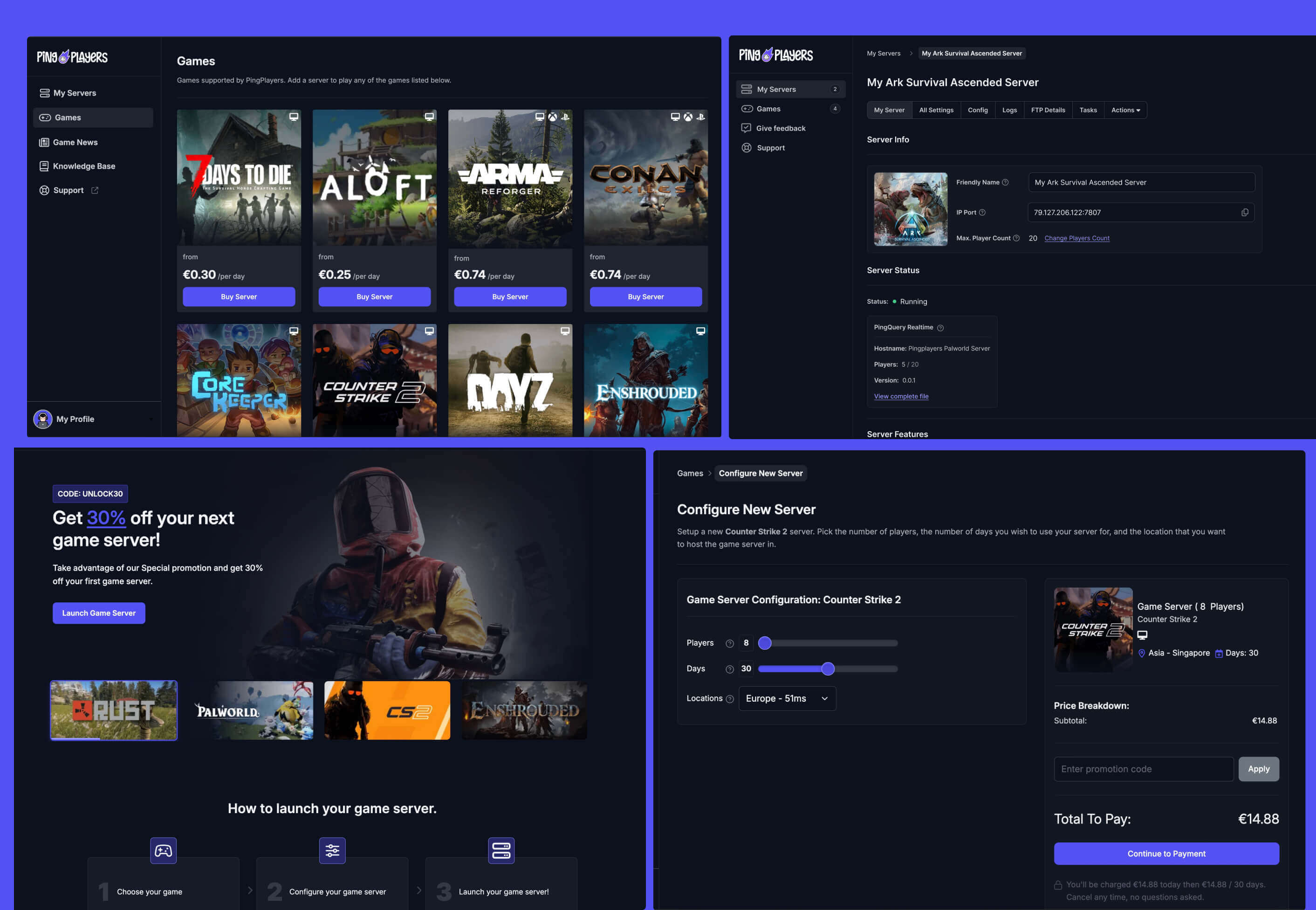The image size is (1316, 910).
Task: Click Buy Server for Aloft
Action: point(375,296)
